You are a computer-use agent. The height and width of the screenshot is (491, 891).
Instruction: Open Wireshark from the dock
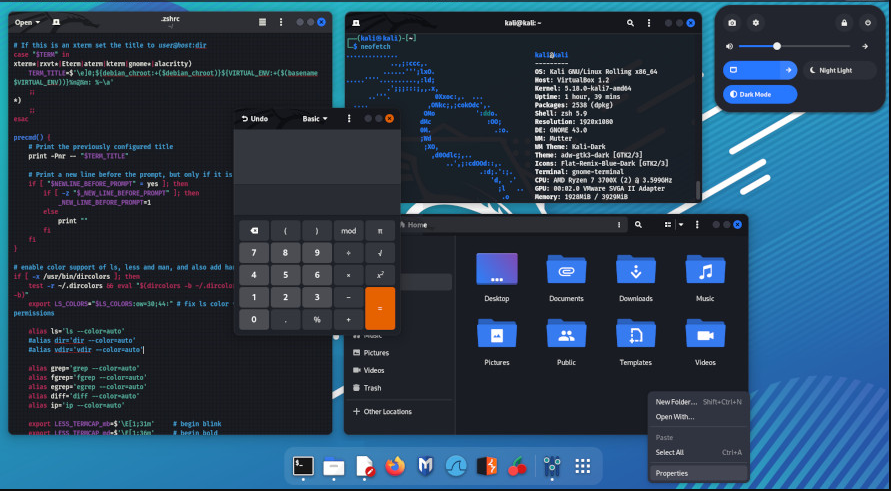(x=456, y=465)
